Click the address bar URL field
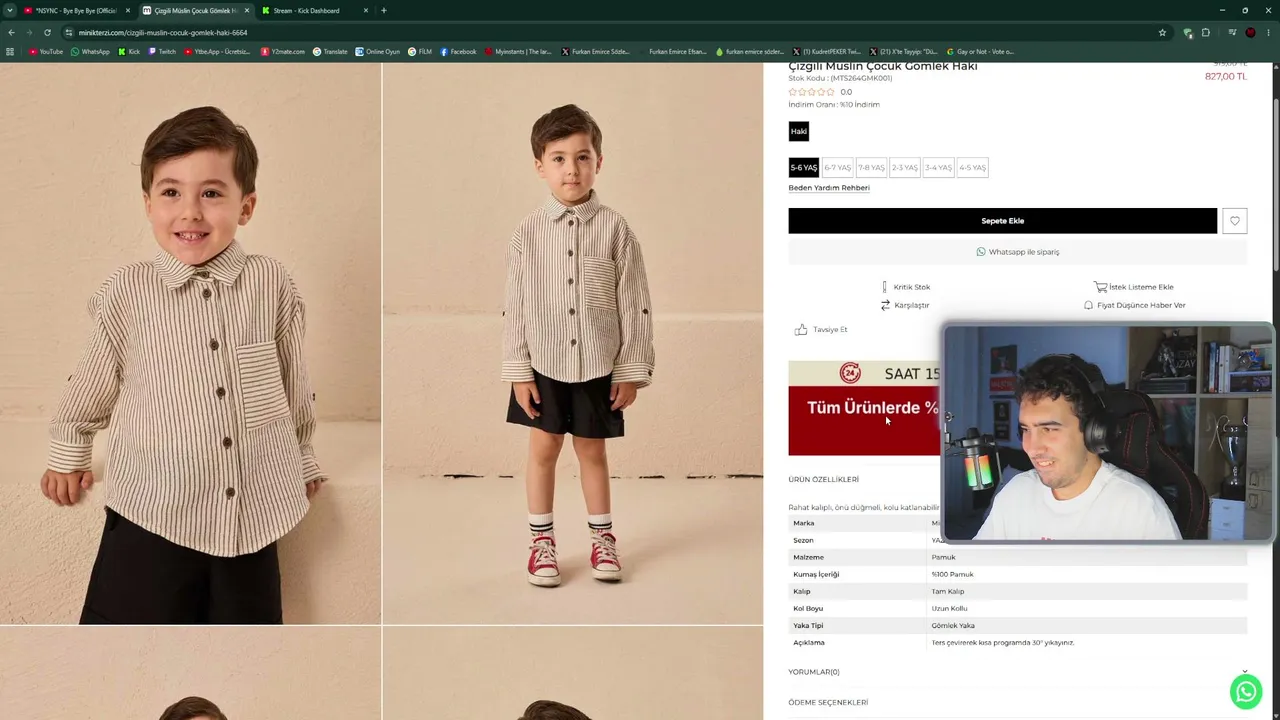This screenshot has height=720, width=1280. [610, 32]
